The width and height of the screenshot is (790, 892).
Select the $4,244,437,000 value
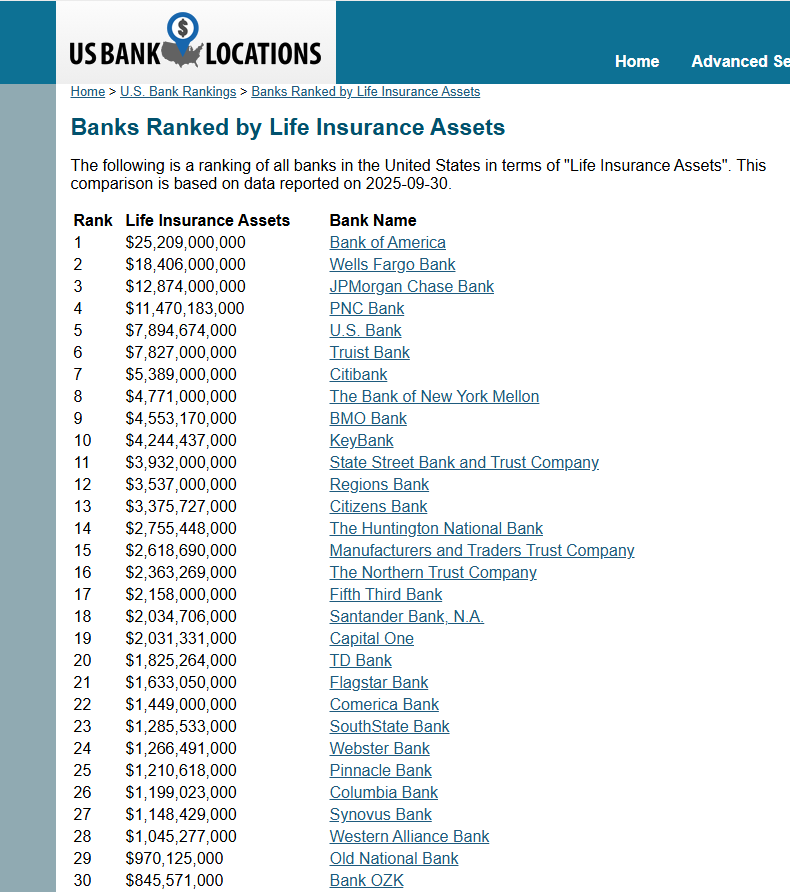[x=181, y=440]
